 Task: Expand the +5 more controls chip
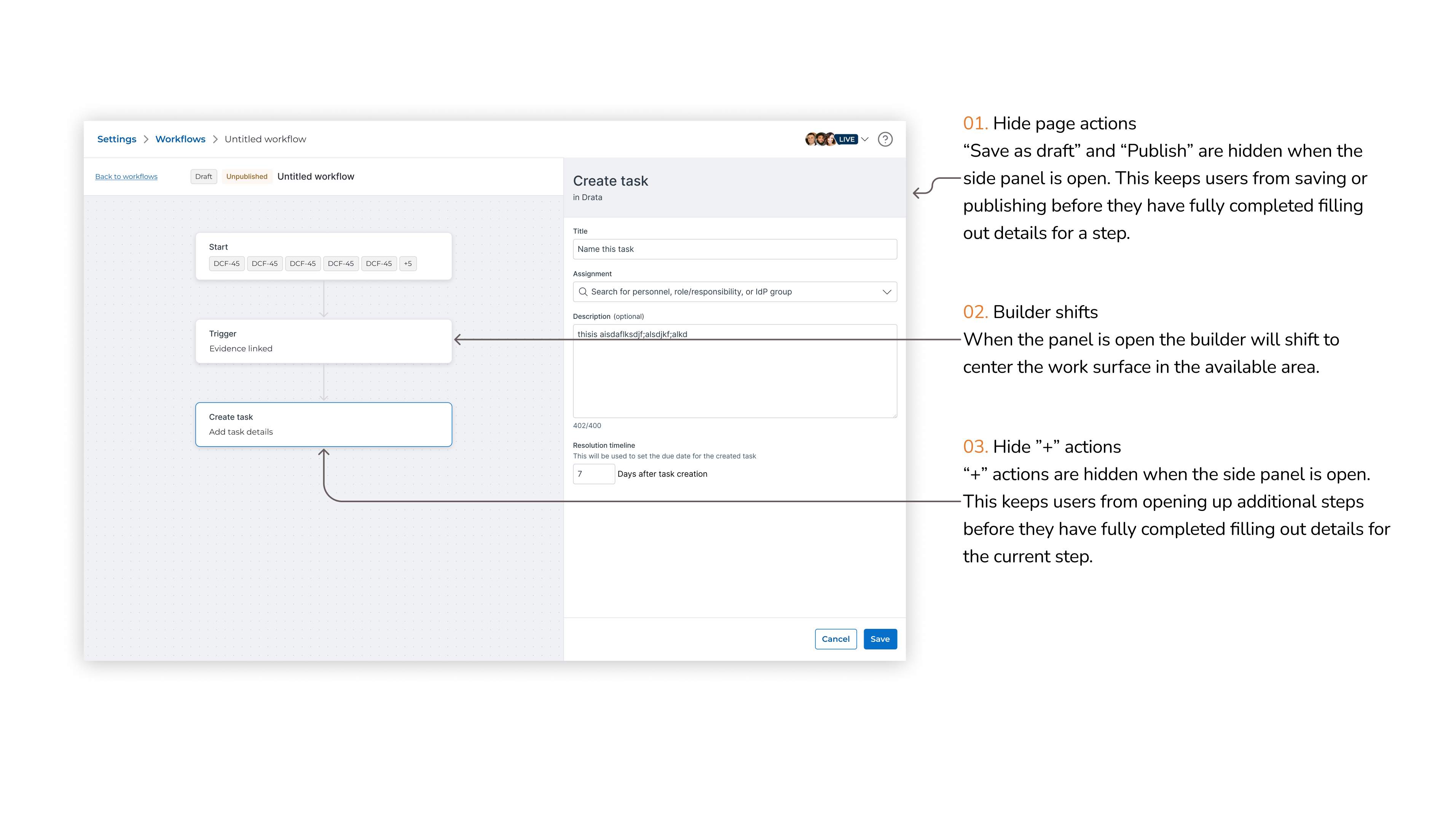pyautogui.click(x=408, y=264)
